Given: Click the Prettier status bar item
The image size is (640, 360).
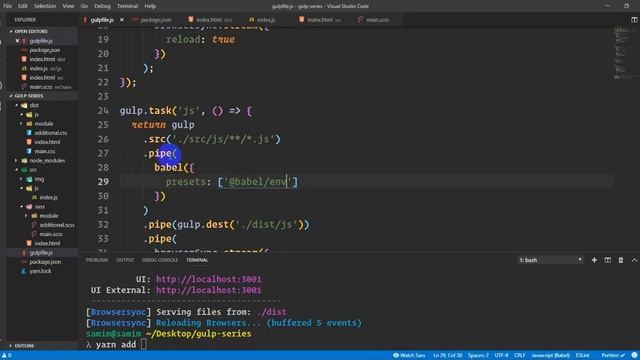Looking at the screenshot, I should point(613,356).
